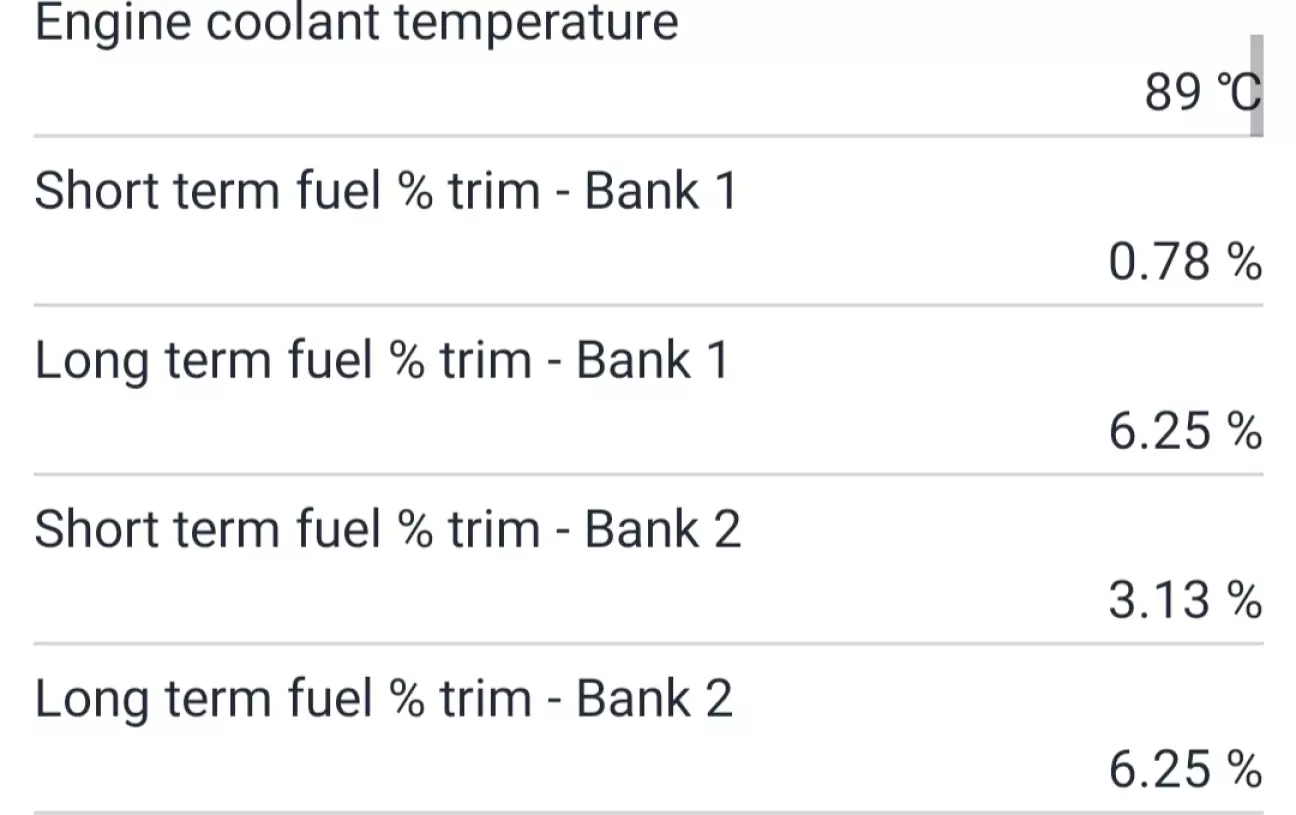Click divider line below Short term Bank 1 row
Viewport: 1296px width, 815px height.
648,304
